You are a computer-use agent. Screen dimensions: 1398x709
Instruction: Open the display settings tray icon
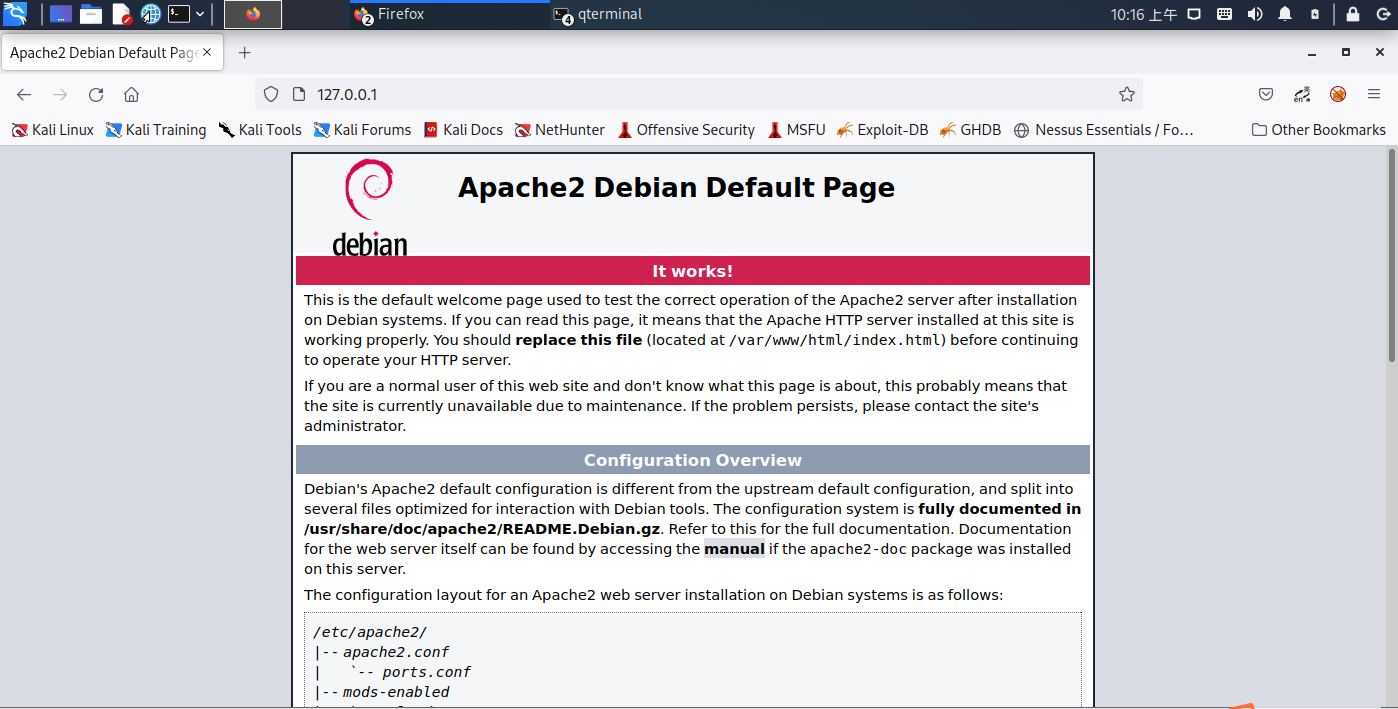(1194, 14)
